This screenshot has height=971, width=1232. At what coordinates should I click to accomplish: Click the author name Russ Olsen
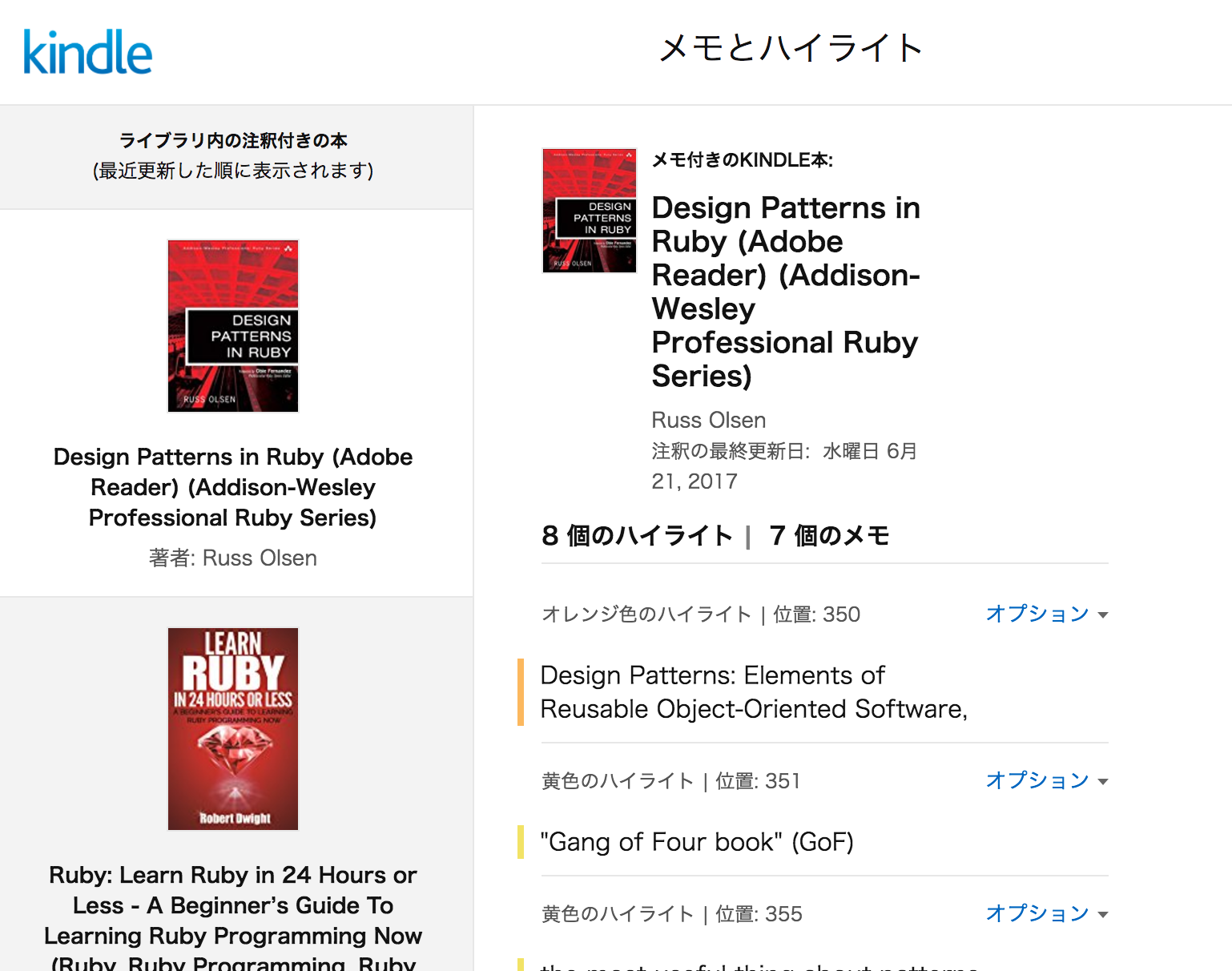(708, 420)
